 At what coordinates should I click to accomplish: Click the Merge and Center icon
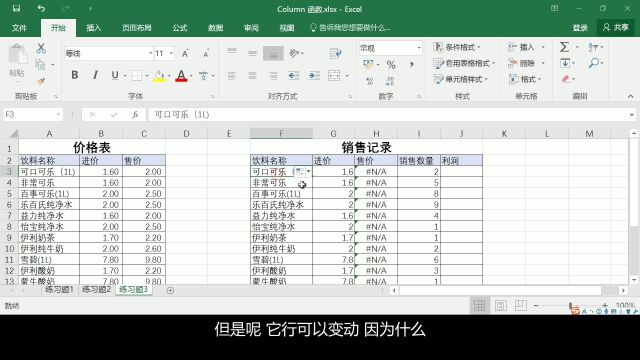click(334, 76)
